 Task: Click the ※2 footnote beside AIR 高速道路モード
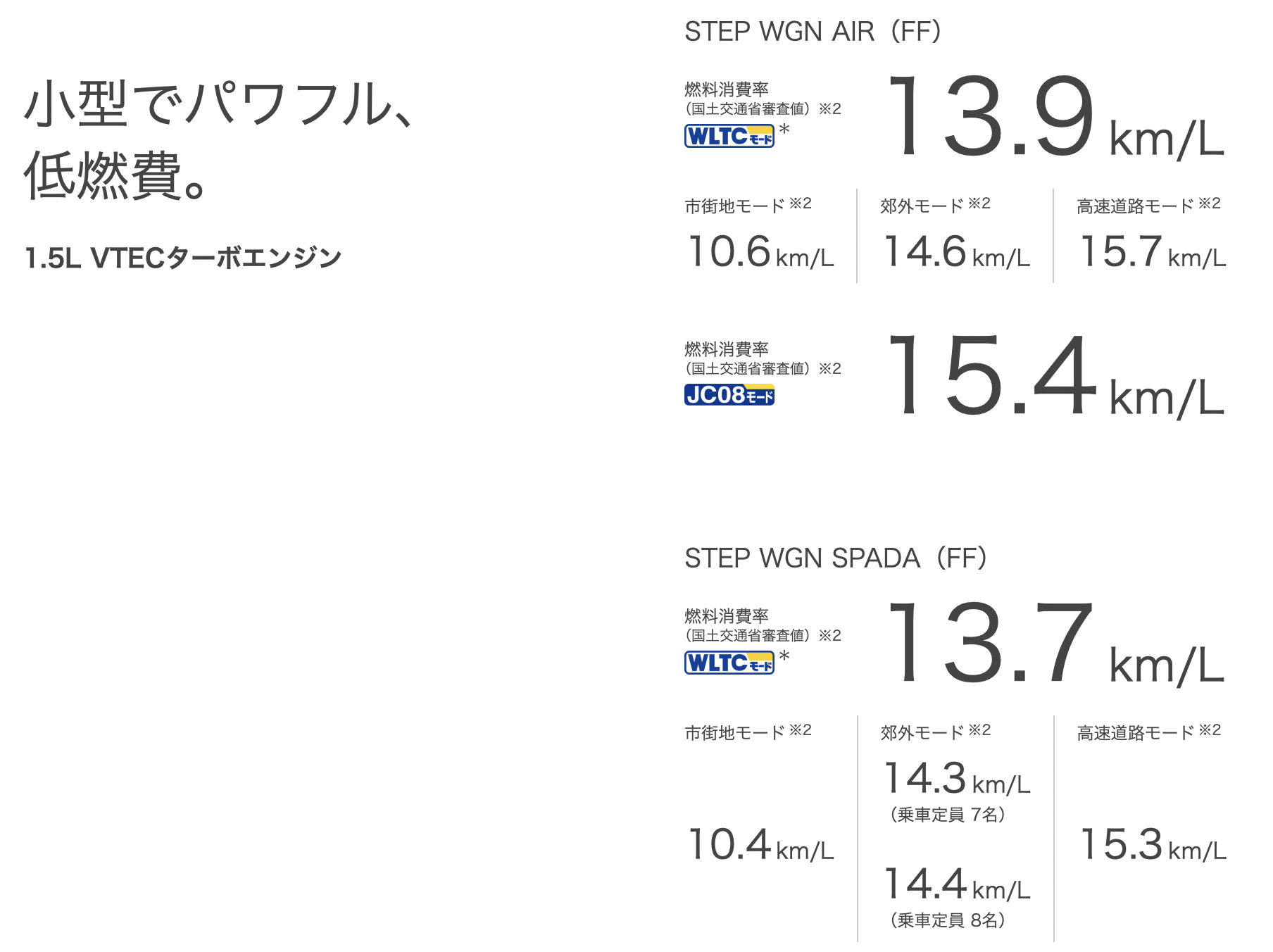[1210, 203]
